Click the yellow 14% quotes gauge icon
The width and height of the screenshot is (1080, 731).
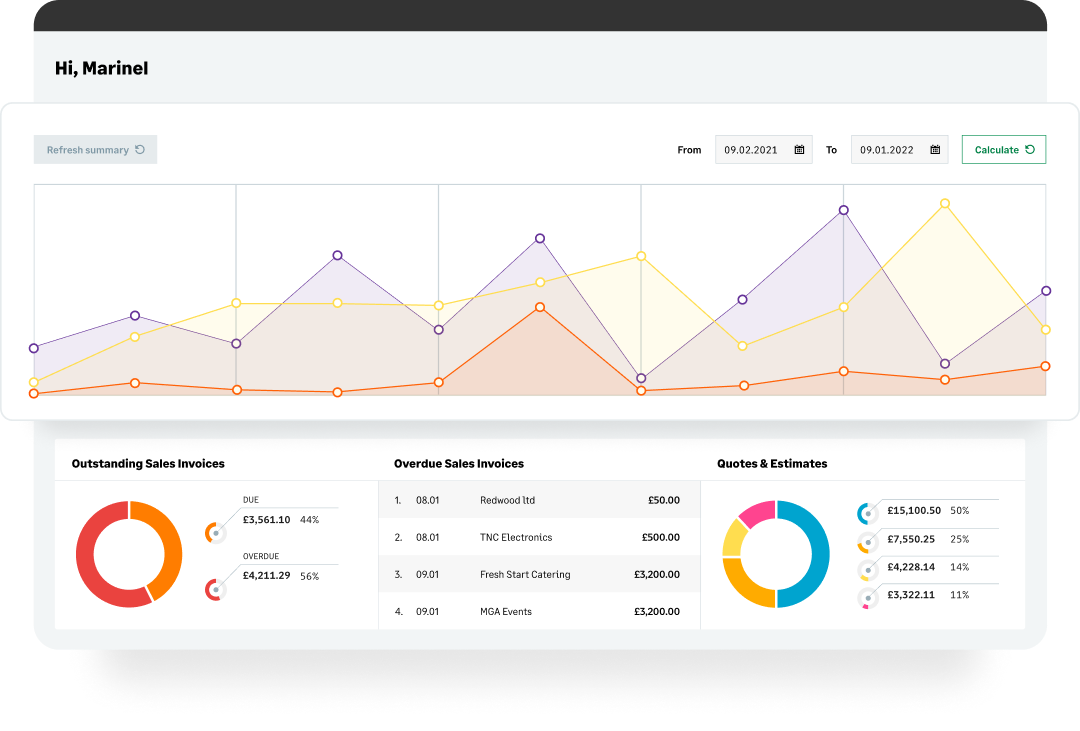(868, 570)
